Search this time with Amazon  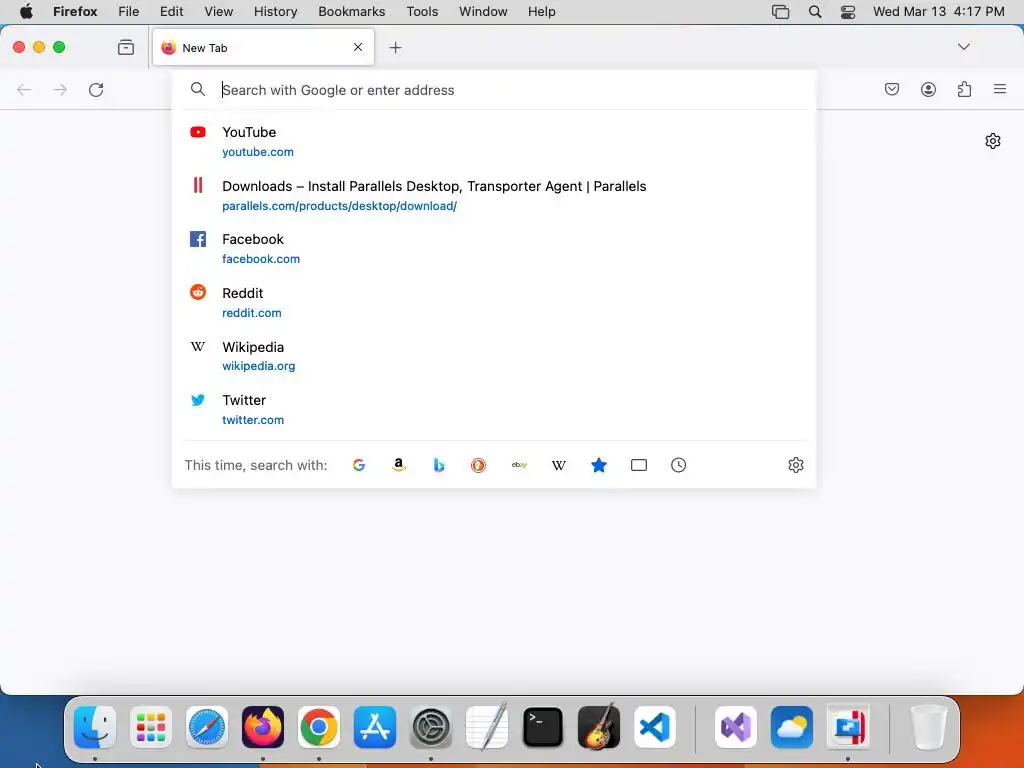pos(398,465)
